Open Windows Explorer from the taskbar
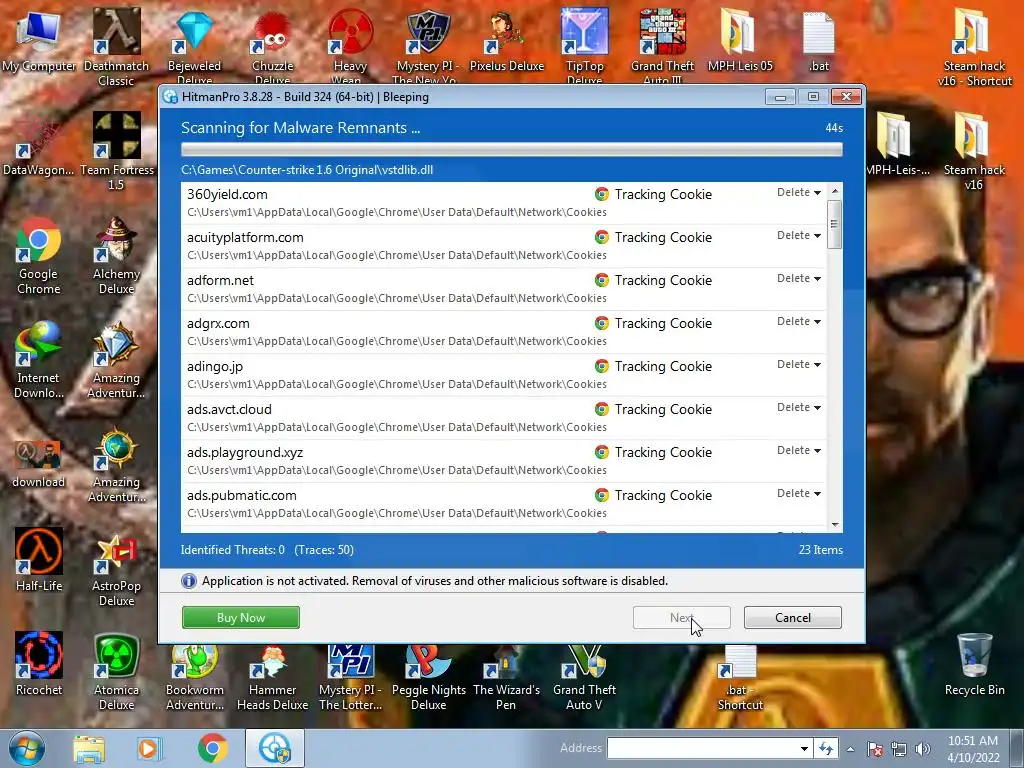1024x768 pixels. pos(89,748)
